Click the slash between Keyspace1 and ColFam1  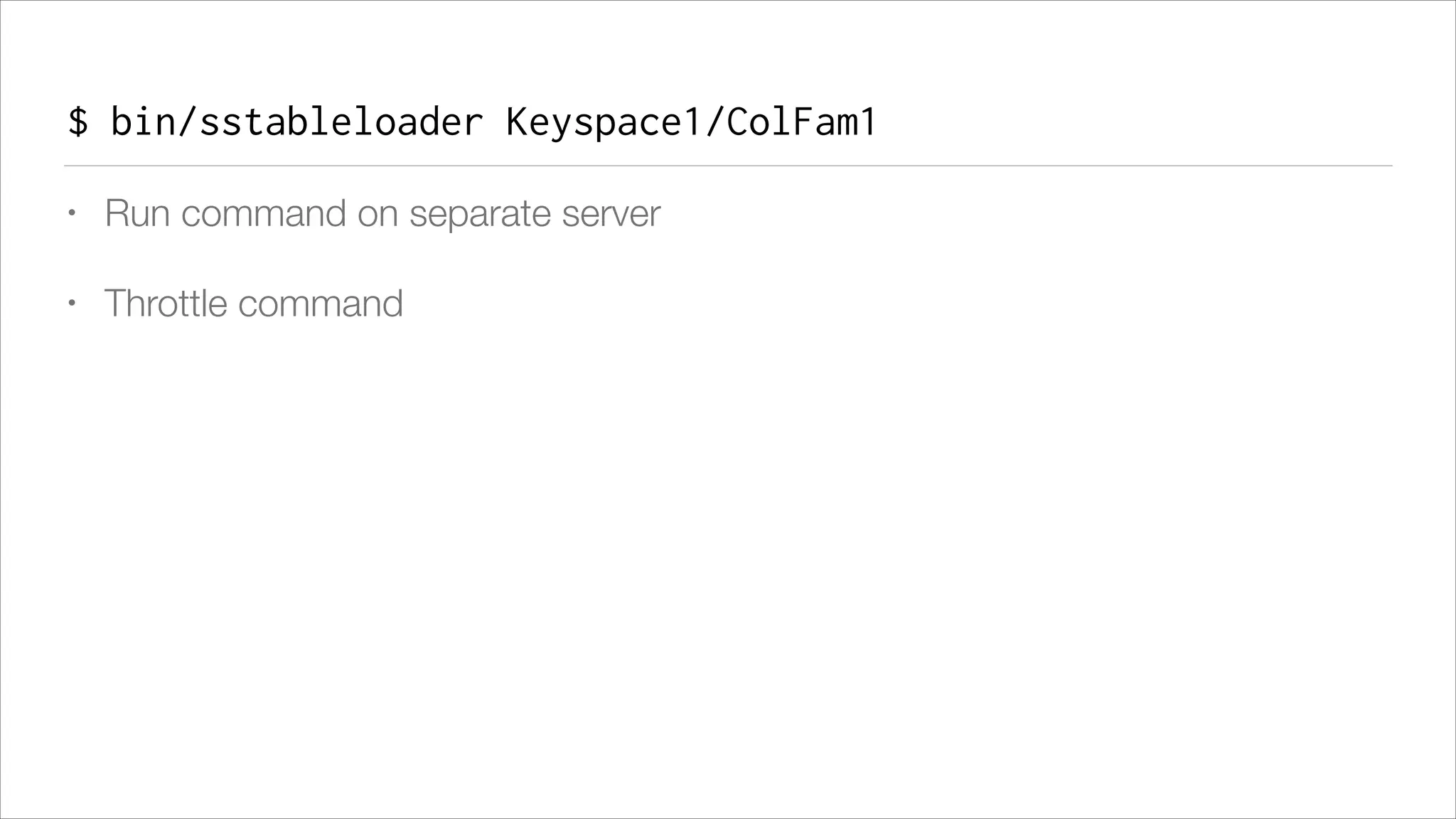(713, 122)
